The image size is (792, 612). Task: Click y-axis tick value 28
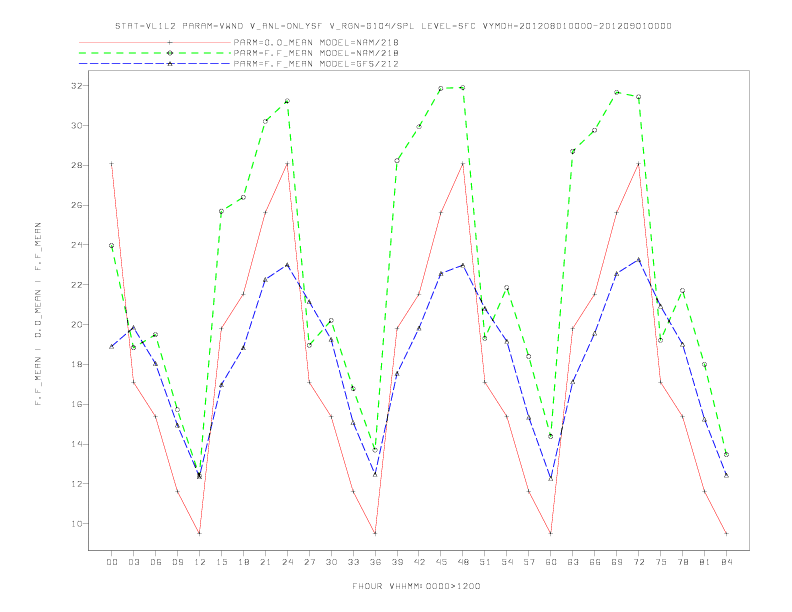point(76,166)
